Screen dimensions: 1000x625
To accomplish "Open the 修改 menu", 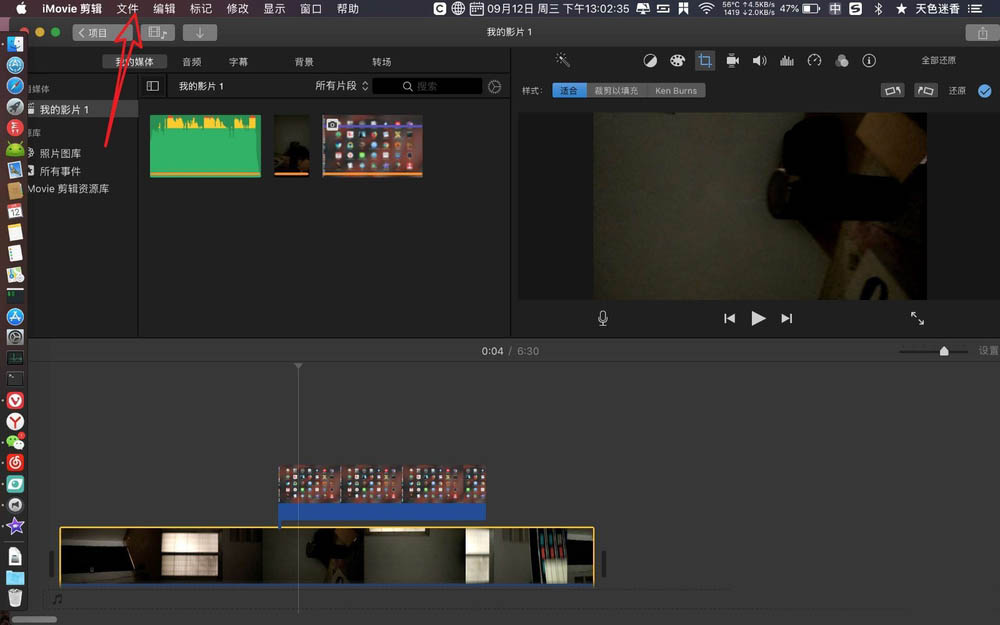I will point(238,8).
